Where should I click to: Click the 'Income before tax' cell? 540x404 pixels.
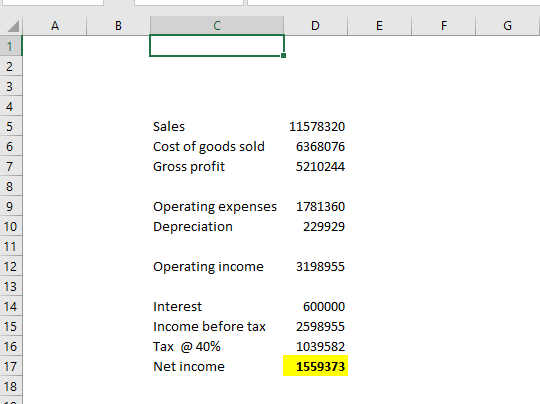point(217,326)
